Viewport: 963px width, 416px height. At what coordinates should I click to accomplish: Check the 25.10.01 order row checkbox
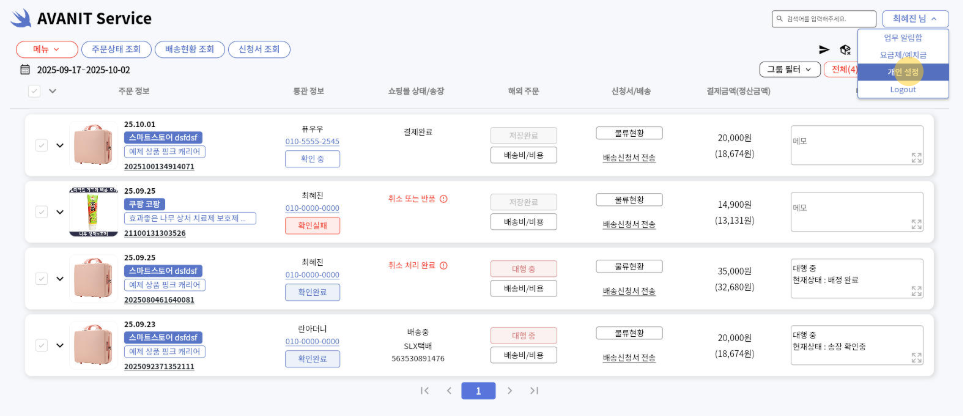pos(41,145)
